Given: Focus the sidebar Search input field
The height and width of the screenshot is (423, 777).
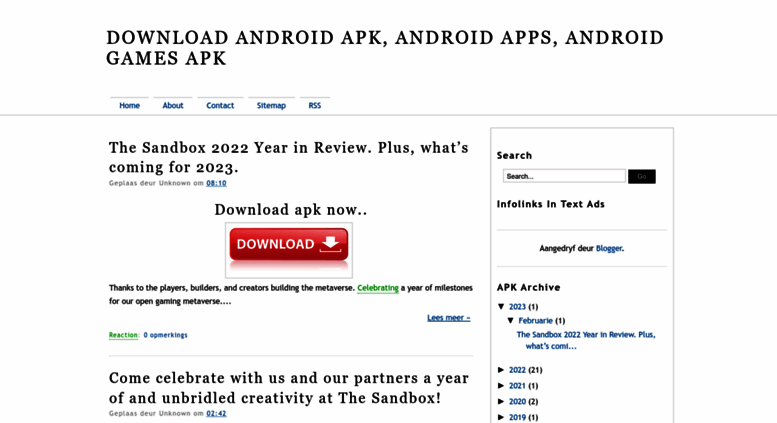Looking at the screenshot, I should tap(564, 176).
